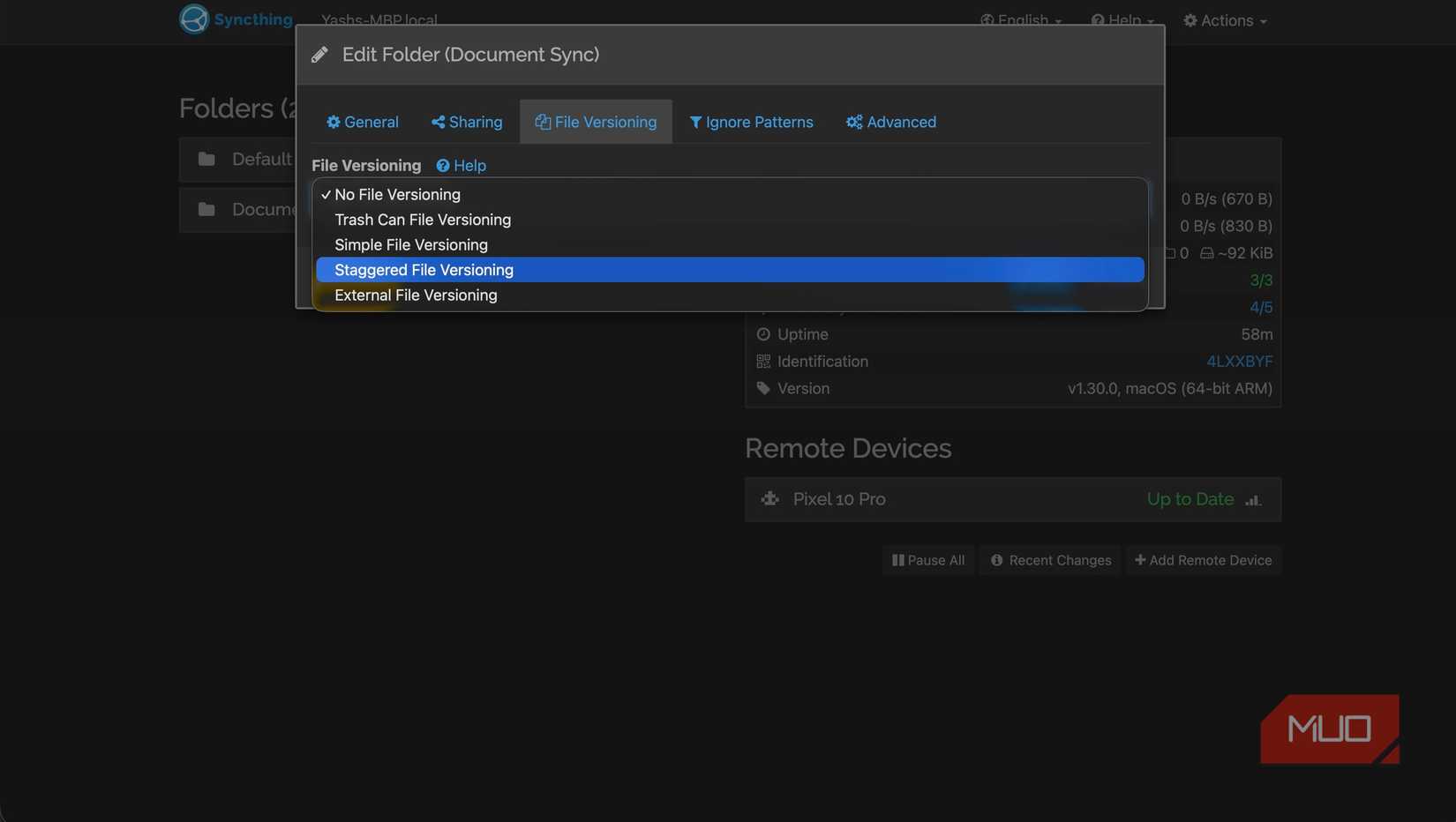Open the Actions menu
Image resolution: width=1456 pixels, height=822 pixels.
coord(1225,20)
